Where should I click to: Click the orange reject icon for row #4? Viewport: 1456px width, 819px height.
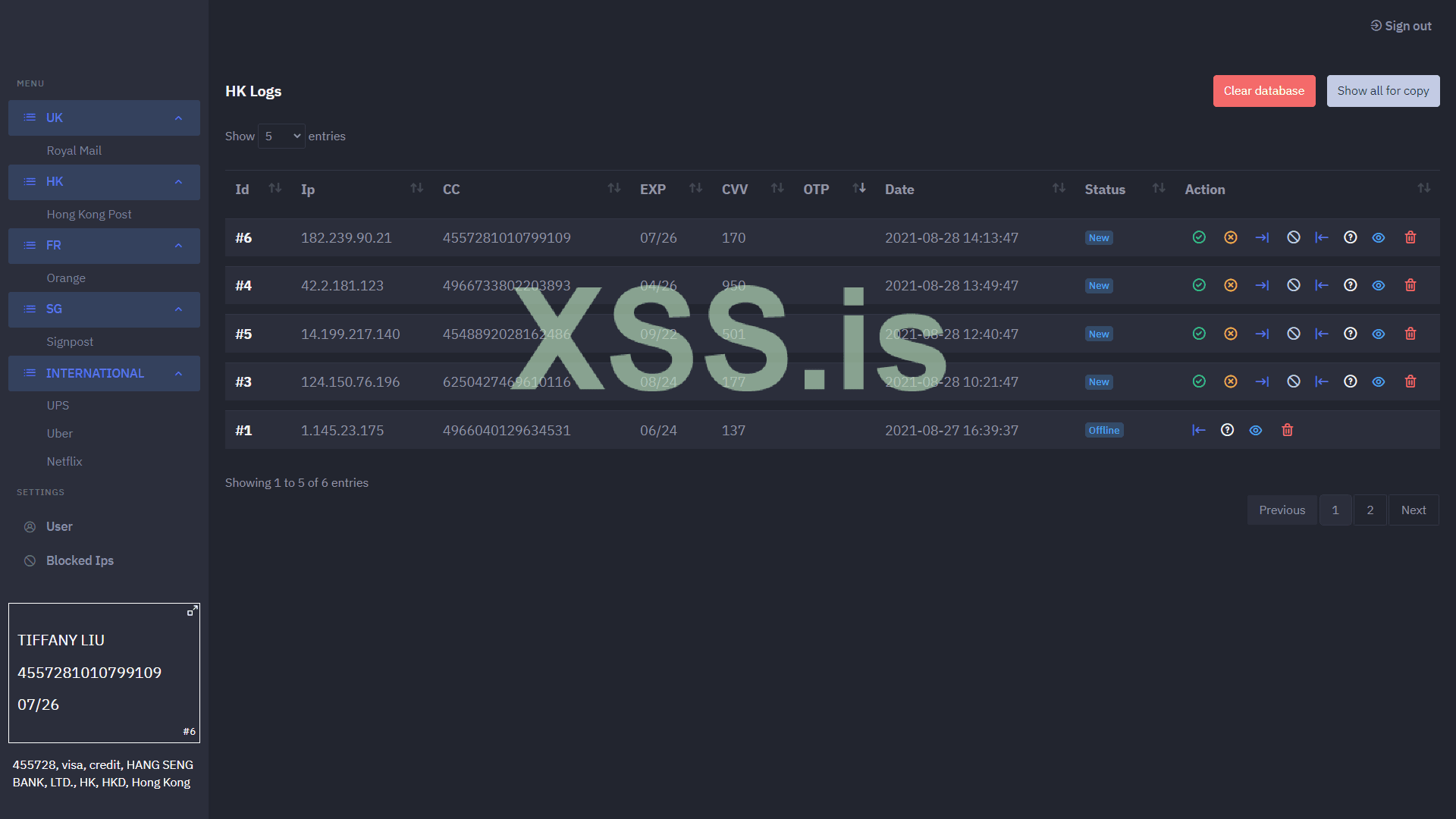coord(1231,285)
